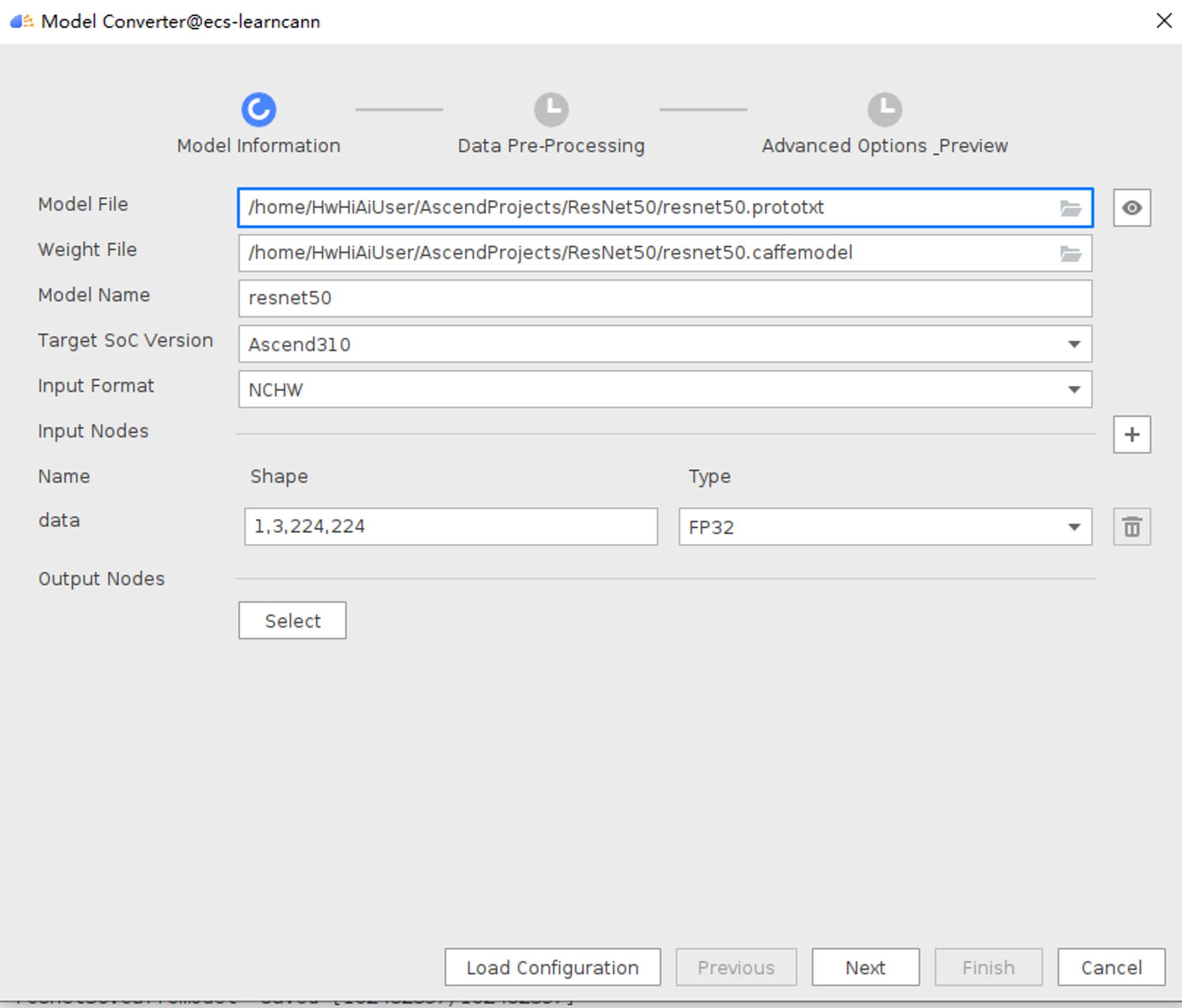This screenshot has width=1182, height=1008.
Task: Click the Data Pre-Processing step label
Action: pos(551,146)
